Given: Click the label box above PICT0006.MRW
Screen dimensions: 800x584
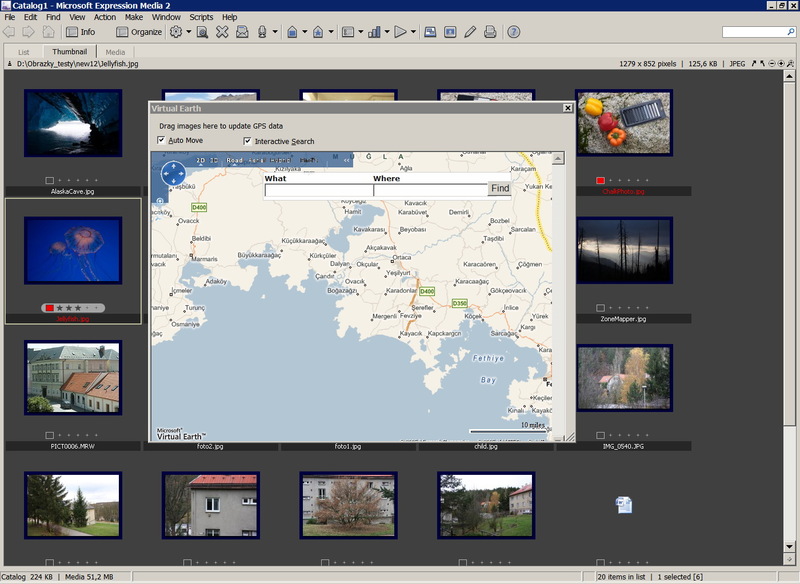Looking at the screenshot, I should pyautogui.click(x=49, y=435).
